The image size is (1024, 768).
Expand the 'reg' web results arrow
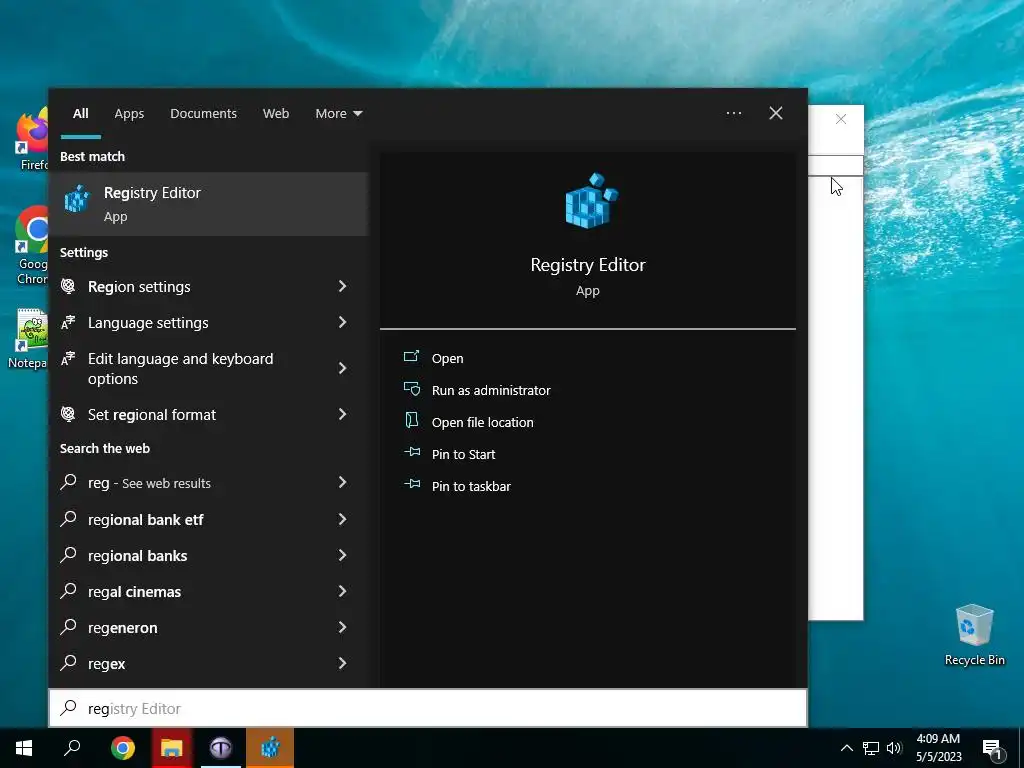(342, 482)
